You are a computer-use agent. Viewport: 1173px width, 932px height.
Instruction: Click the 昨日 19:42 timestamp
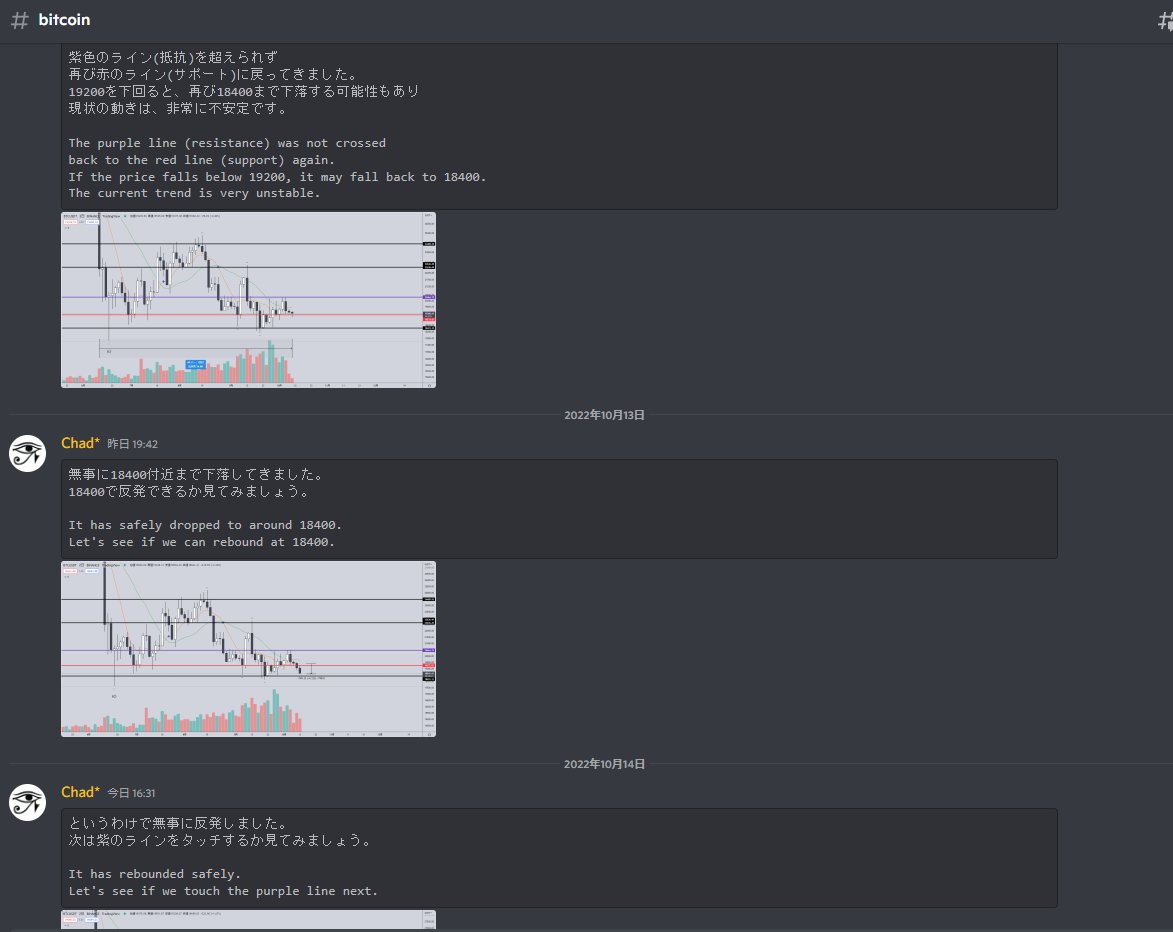(x=132, y=444)
